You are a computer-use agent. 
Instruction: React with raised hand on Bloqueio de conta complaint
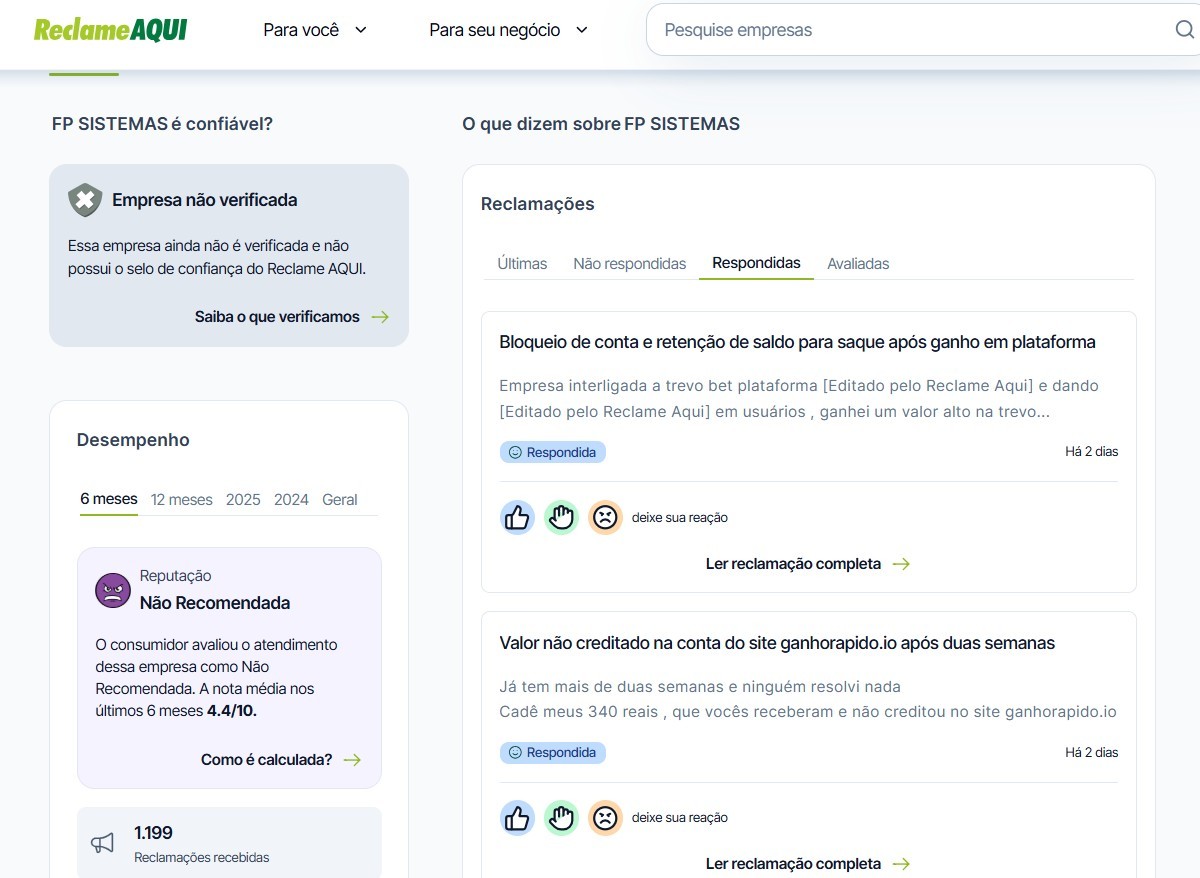click(x=561, y=517)
